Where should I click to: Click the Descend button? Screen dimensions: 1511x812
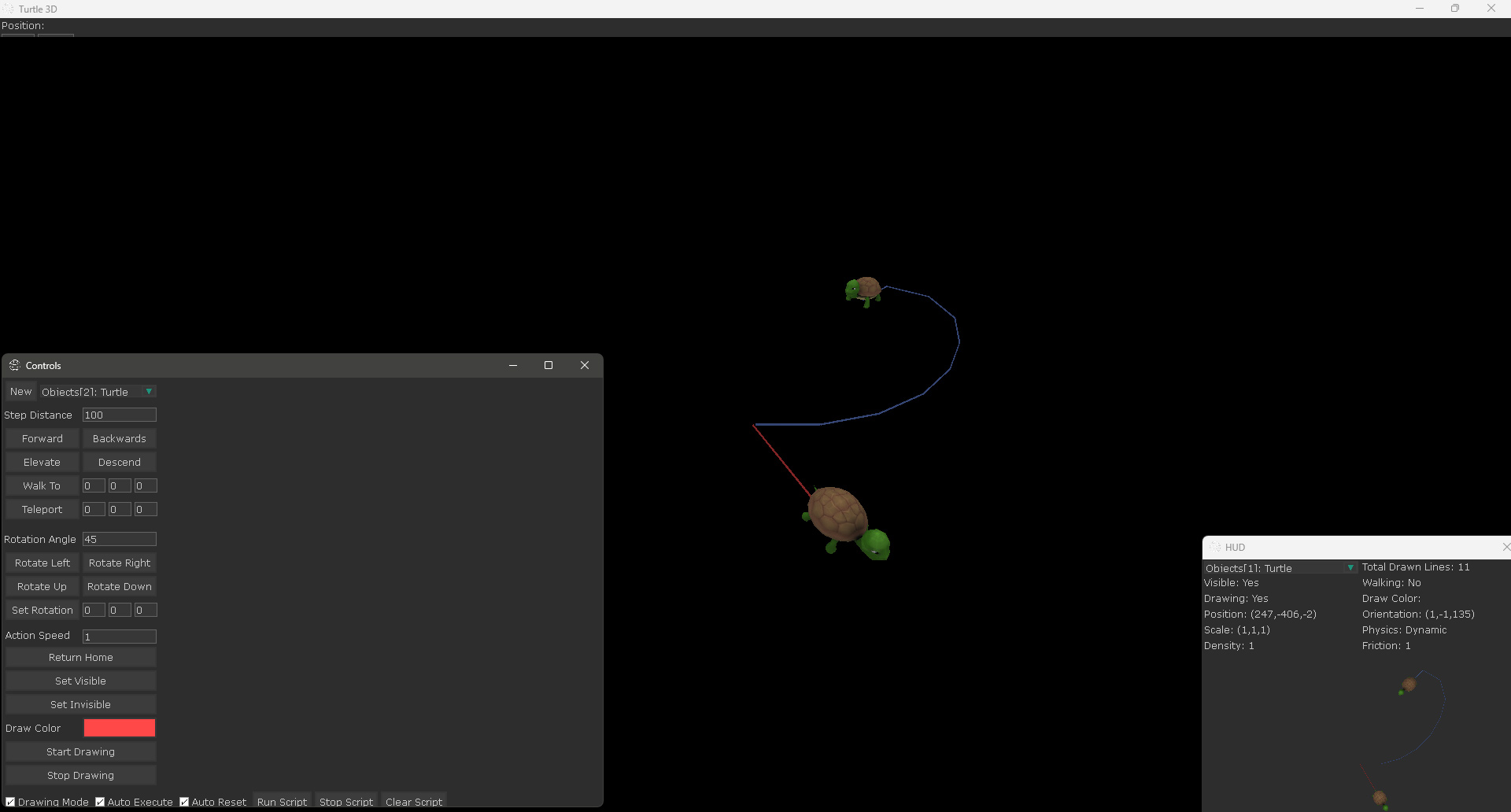120,463
